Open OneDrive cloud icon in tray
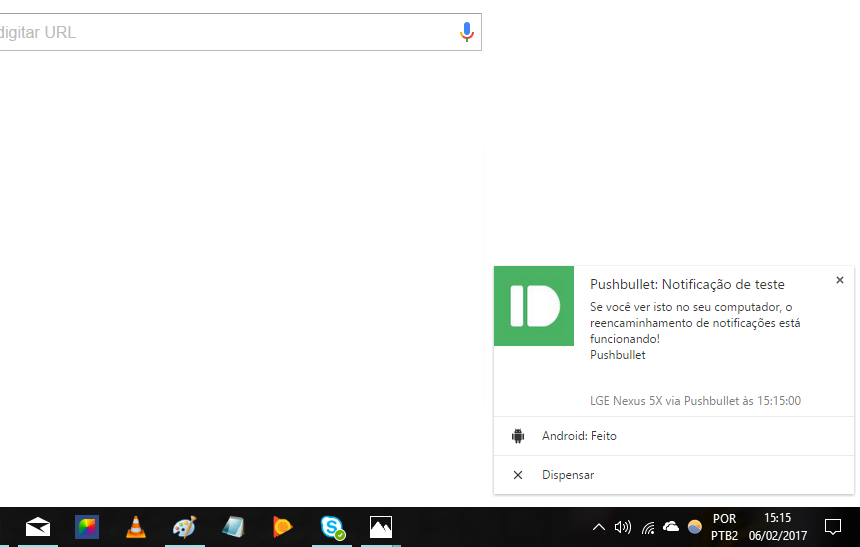This screenshot has height=547, width=860. pos(671,527)
